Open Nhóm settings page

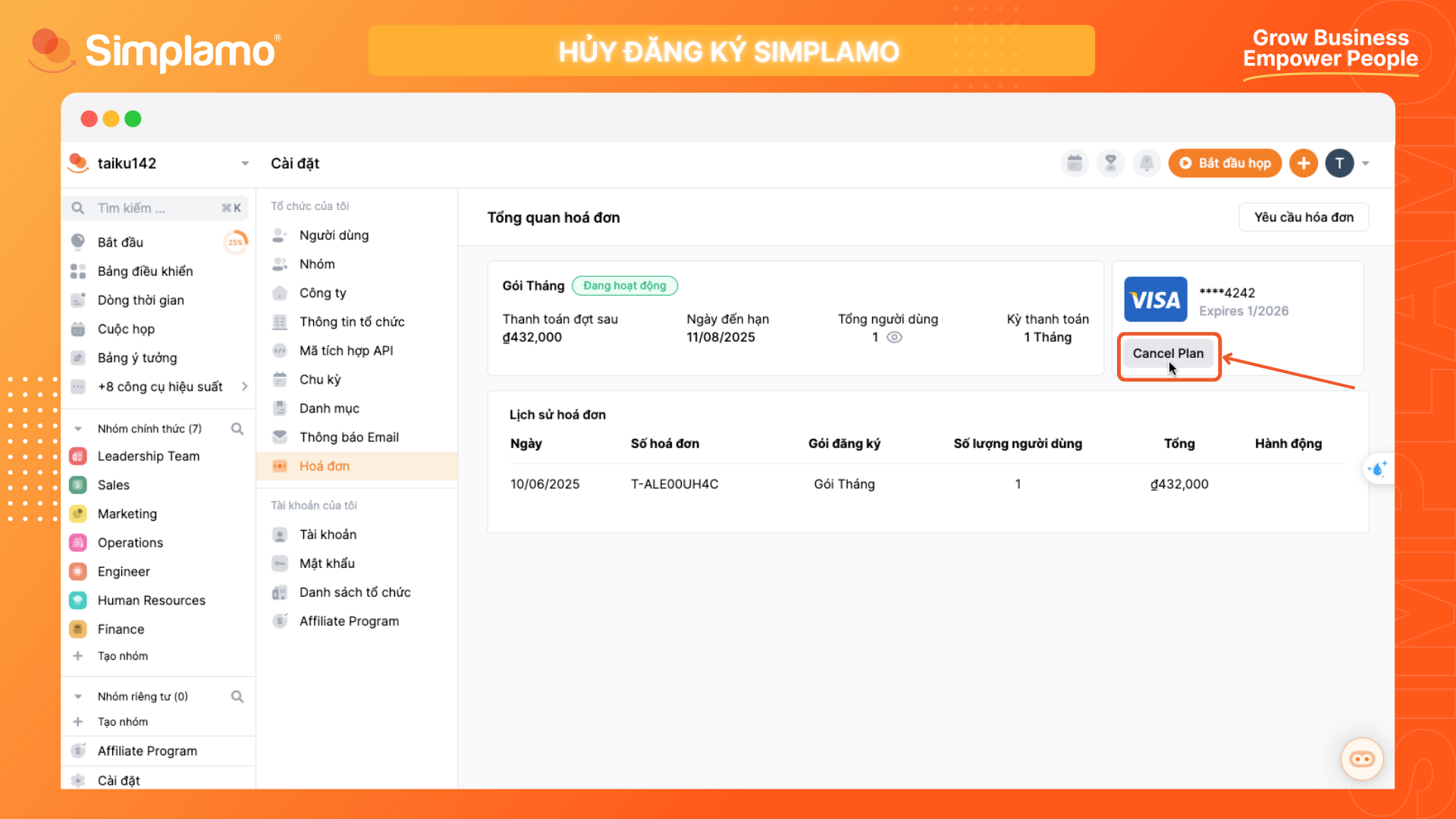click(317, 264)
